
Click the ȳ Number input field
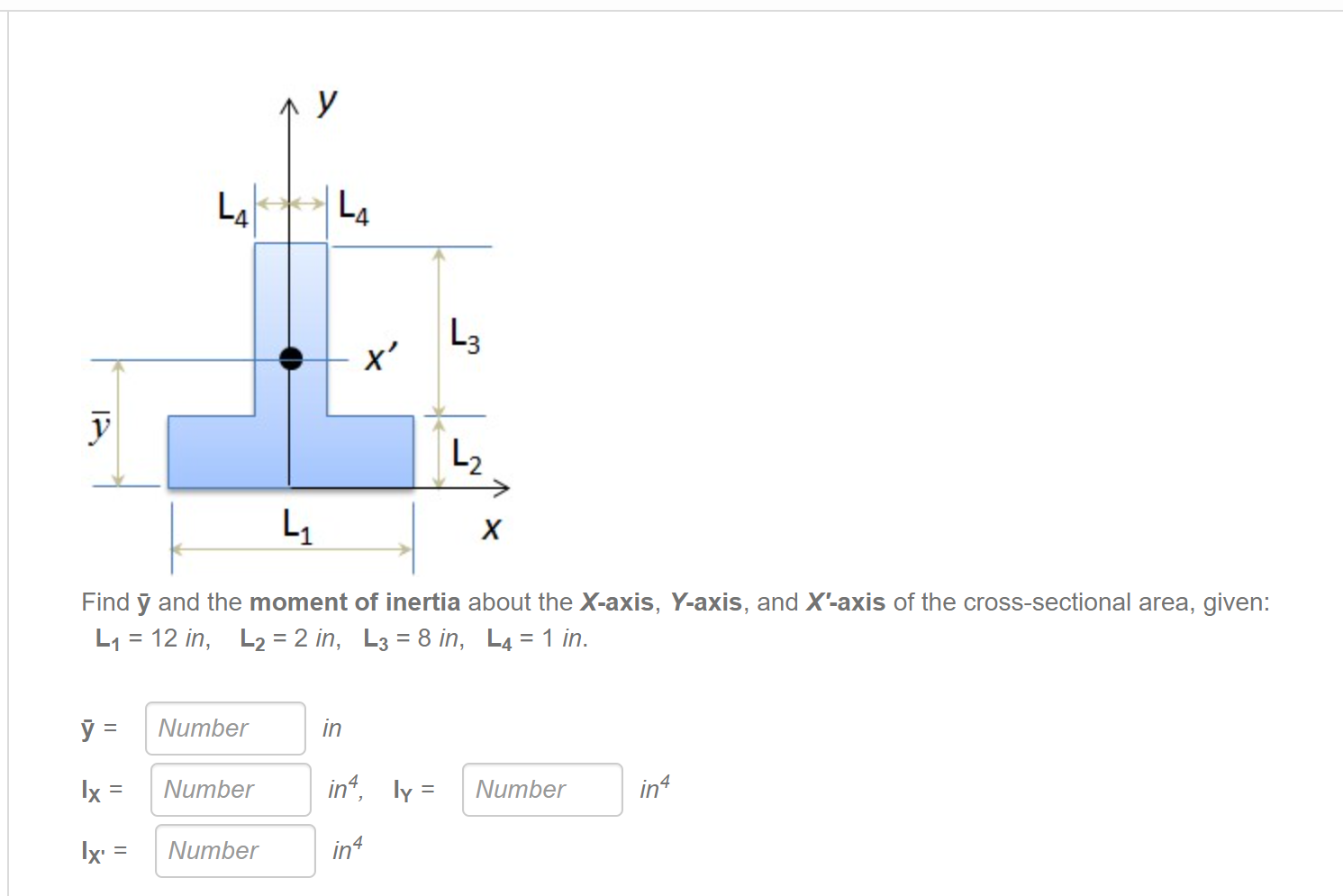[x=223, y=728]
